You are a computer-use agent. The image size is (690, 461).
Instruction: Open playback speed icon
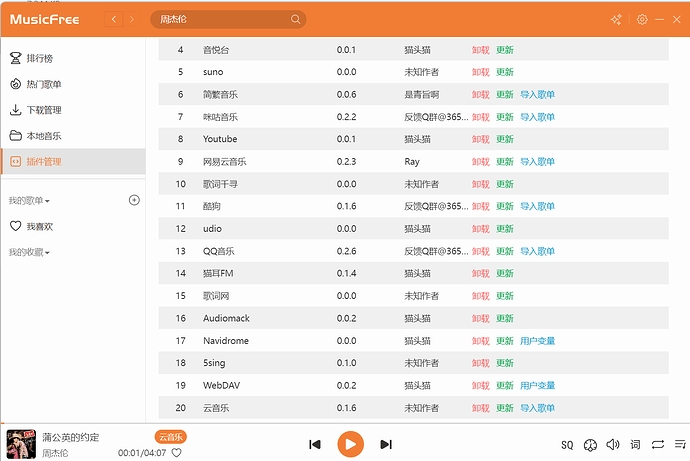[x=590, y=445]
